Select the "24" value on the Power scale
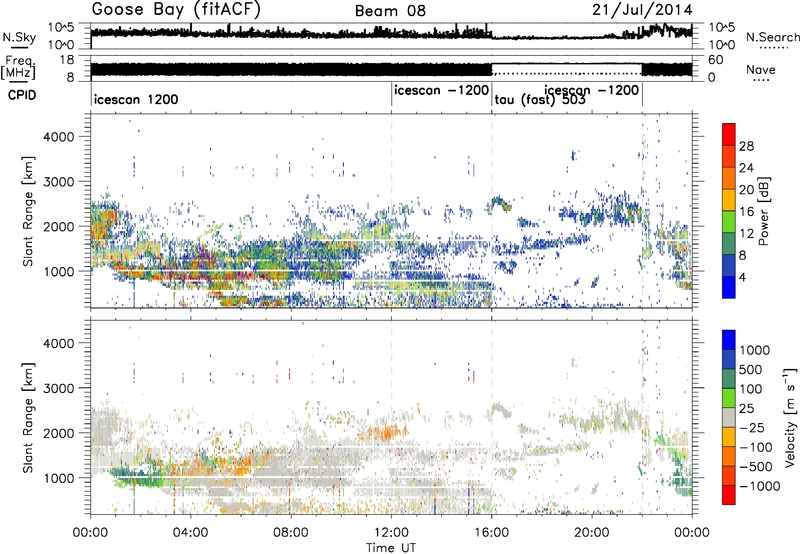Screen dimensions: 800x554 [x=746, y=168]
